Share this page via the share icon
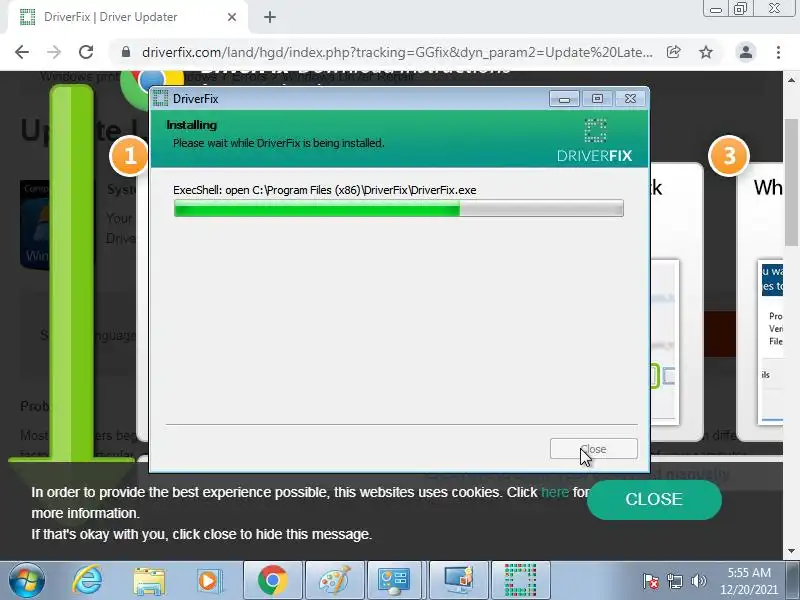This screenshot has height=600, width=800. [x=673, y=52]
